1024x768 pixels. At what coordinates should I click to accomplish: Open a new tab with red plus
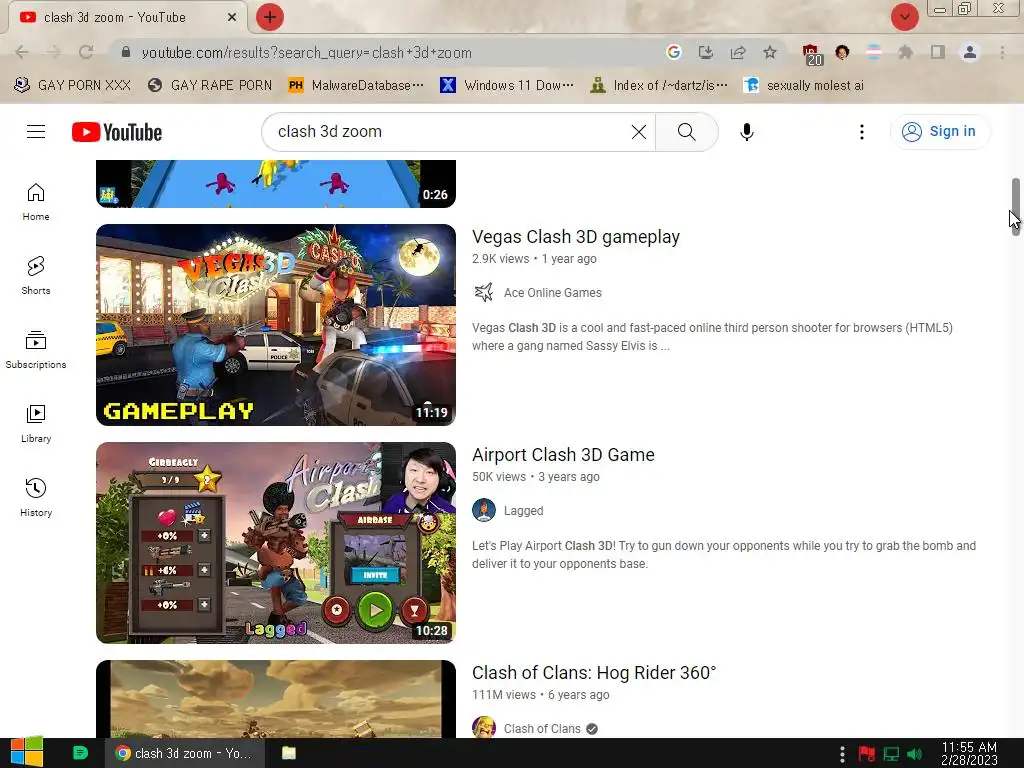pos(270,17)
